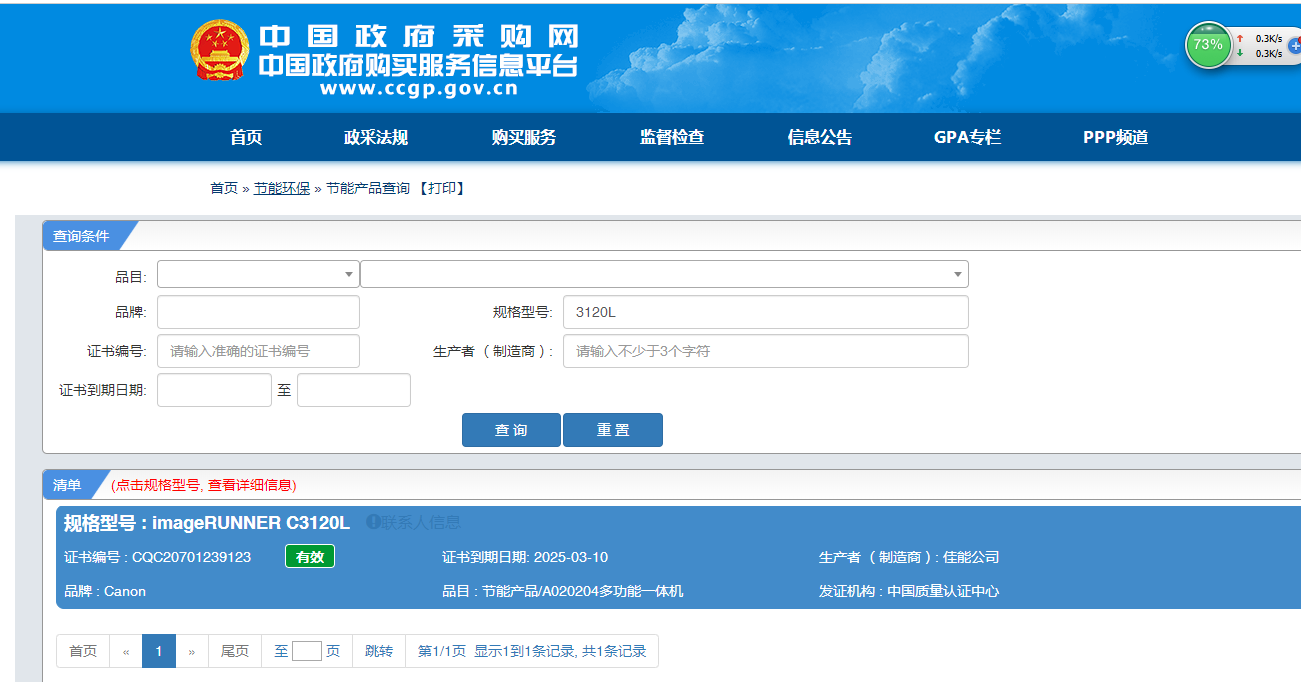Click the 中国政府采购网 site title
Screen dimensions: 1301x682
419,37
